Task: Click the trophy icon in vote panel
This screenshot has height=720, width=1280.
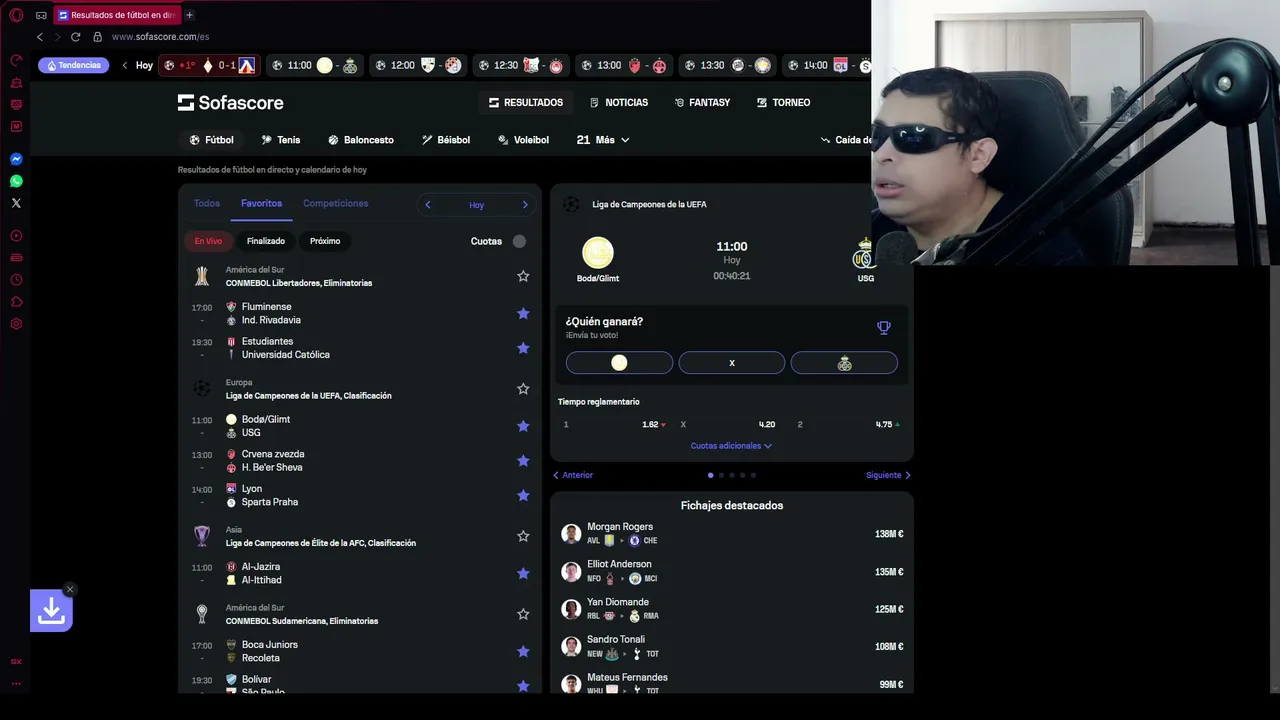Action: click(x=883, y=327)
